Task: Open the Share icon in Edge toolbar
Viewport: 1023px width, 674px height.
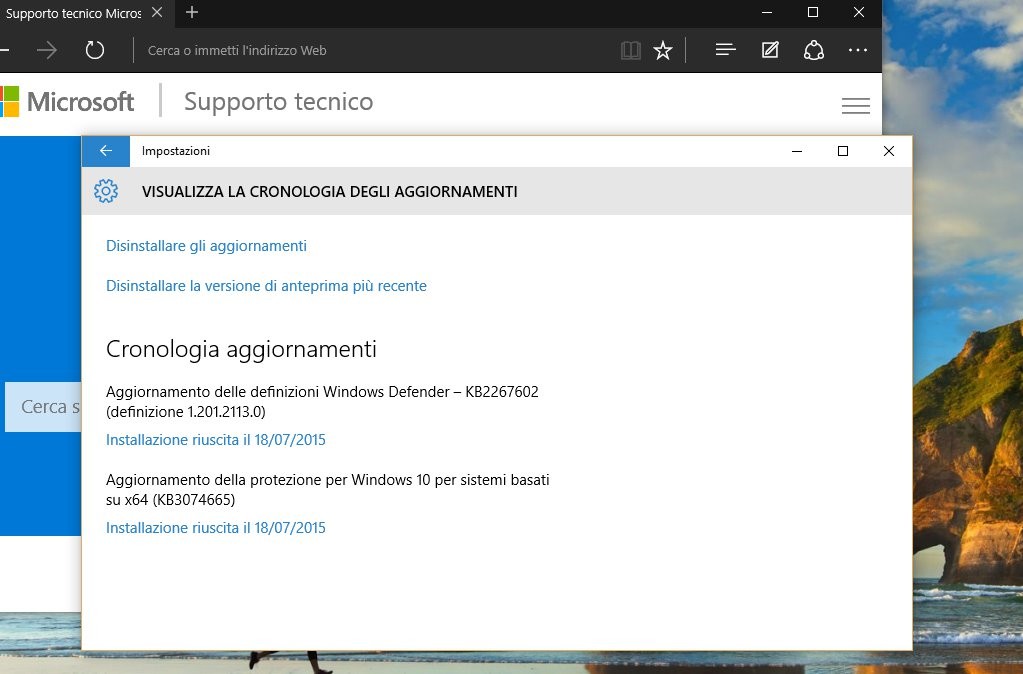Action: 814,50
